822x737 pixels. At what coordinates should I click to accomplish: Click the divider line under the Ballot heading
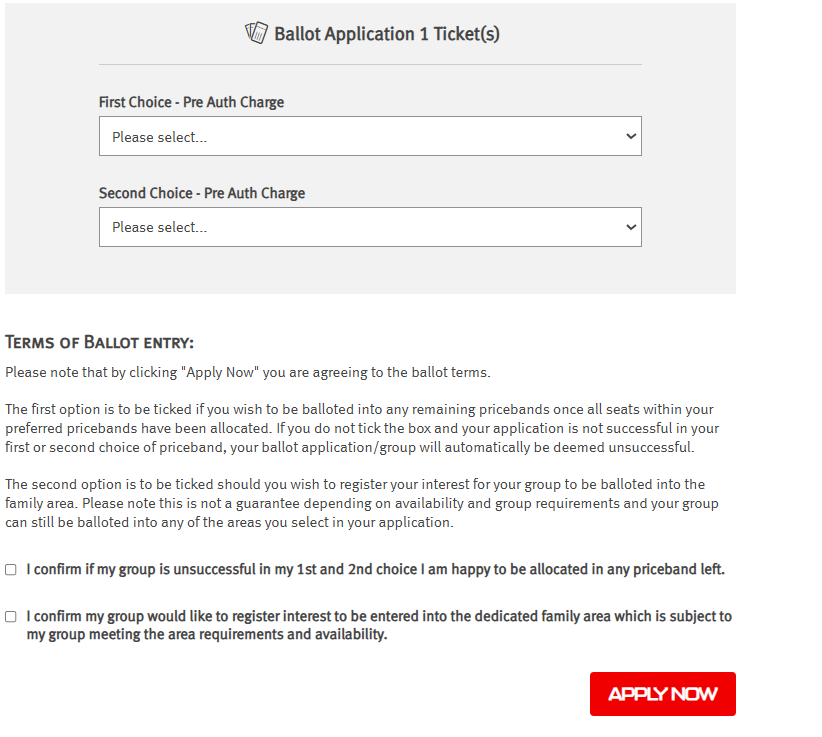370,64
